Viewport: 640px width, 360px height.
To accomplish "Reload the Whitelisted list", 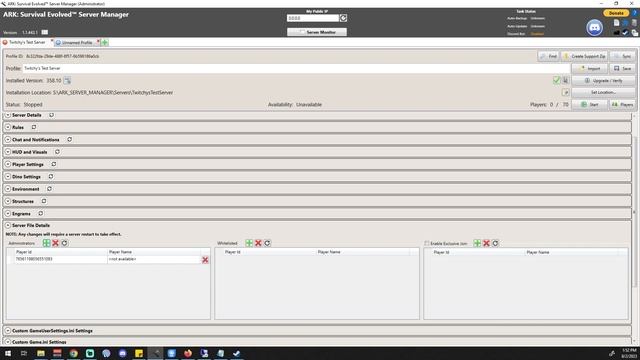I will [267, 243].
